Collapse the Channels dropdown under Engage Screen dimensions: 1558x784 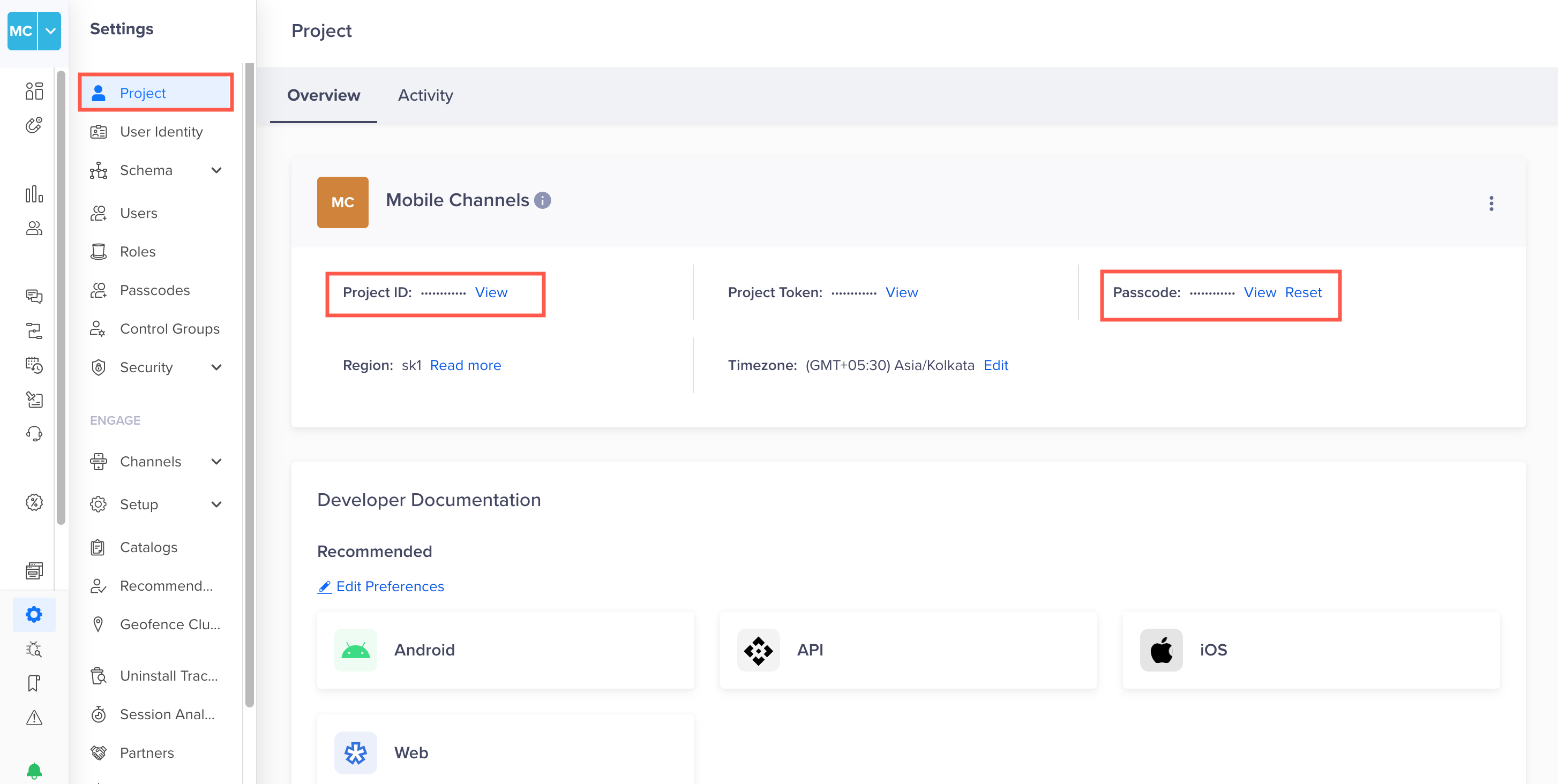click(217, 461)
